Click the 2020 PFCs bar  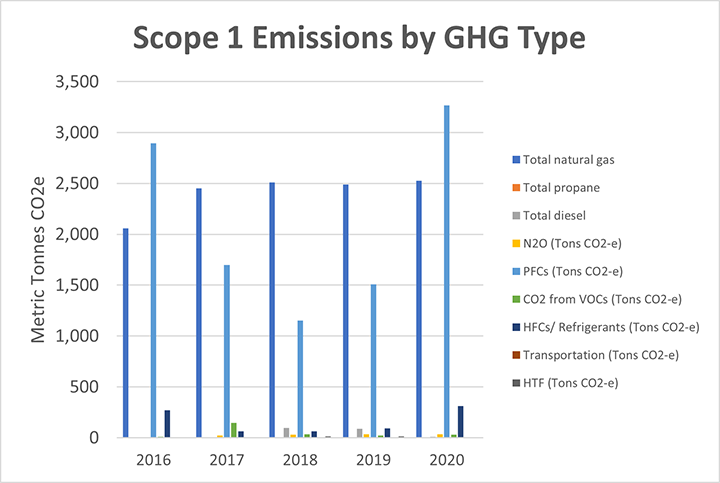447,270
